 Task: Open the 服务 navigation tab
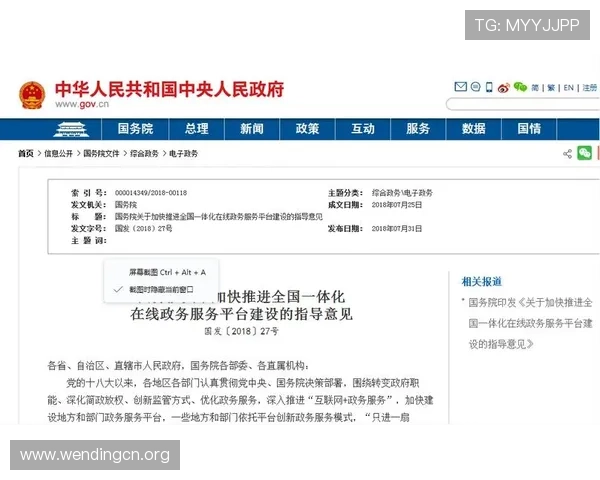418,129
